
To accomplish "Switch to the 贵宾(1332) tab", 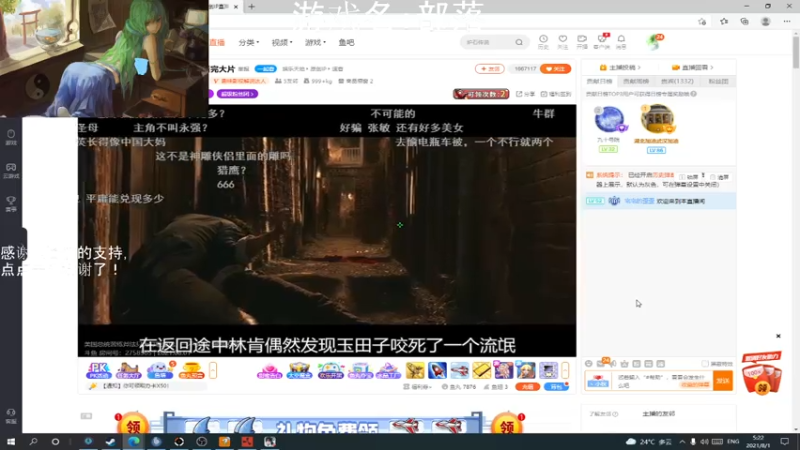I will tap(677, 81).
